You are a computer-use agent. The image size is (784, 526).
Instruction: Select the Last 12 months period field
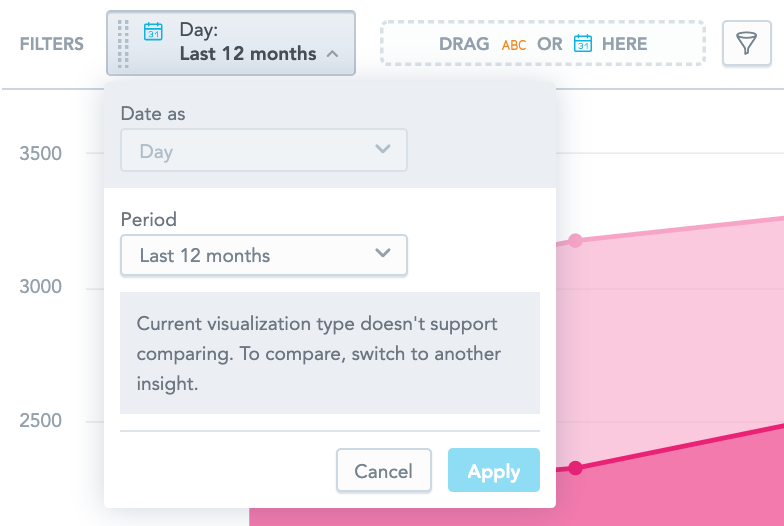[x=250, y=255]
